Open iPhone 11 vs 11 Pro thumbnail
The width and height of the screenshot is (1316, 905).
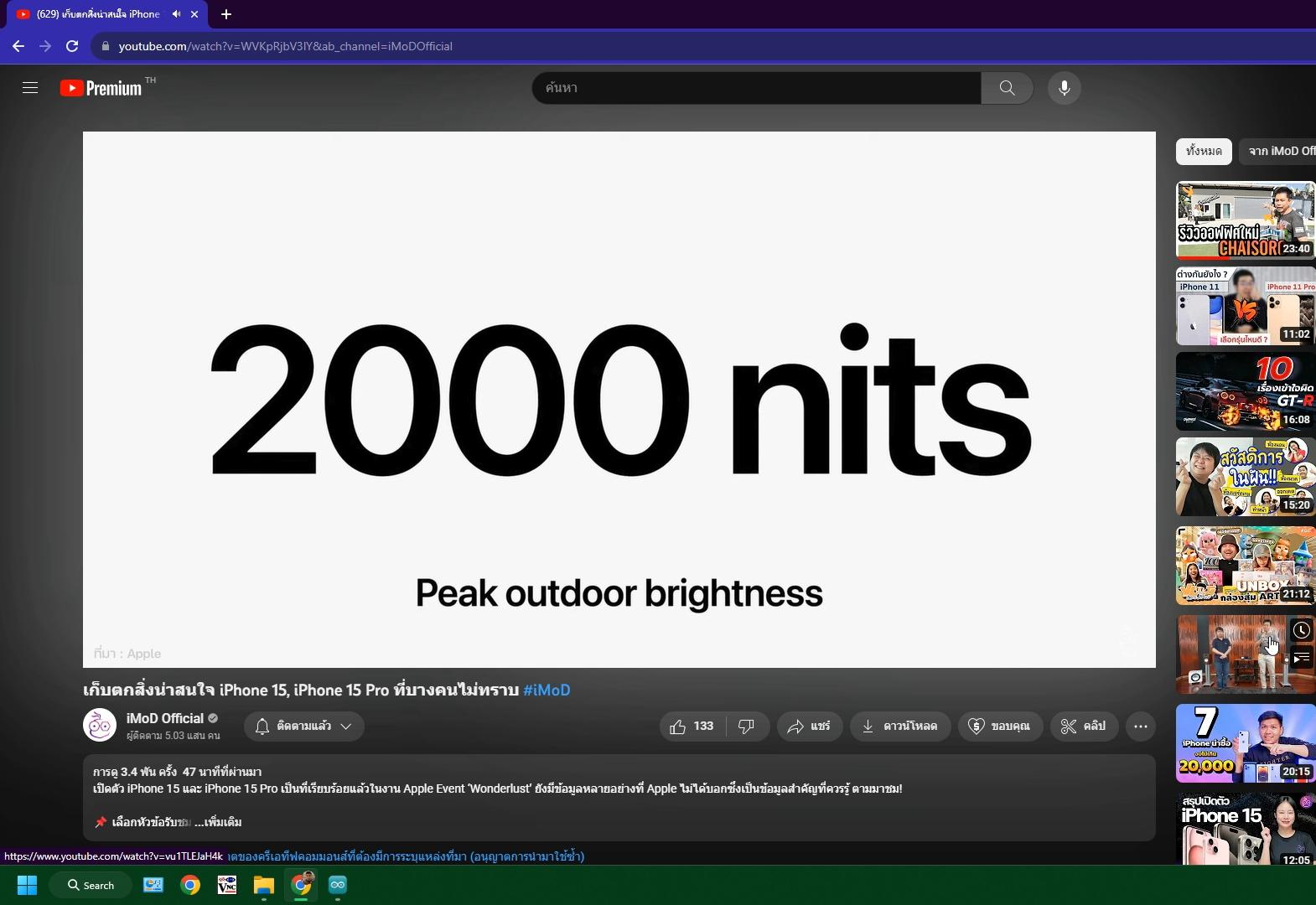click(x=1246, y=306)
